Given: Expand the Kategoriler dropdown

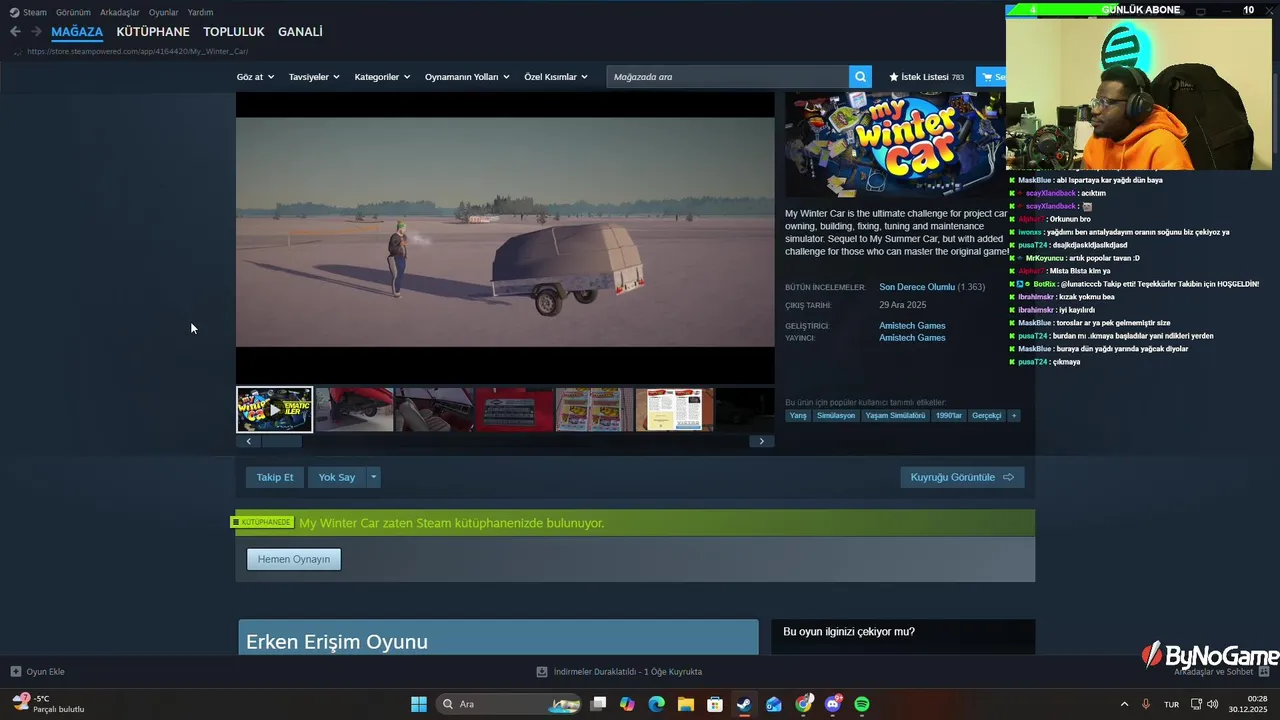Looking at the screenshot, I should [382, 77].
